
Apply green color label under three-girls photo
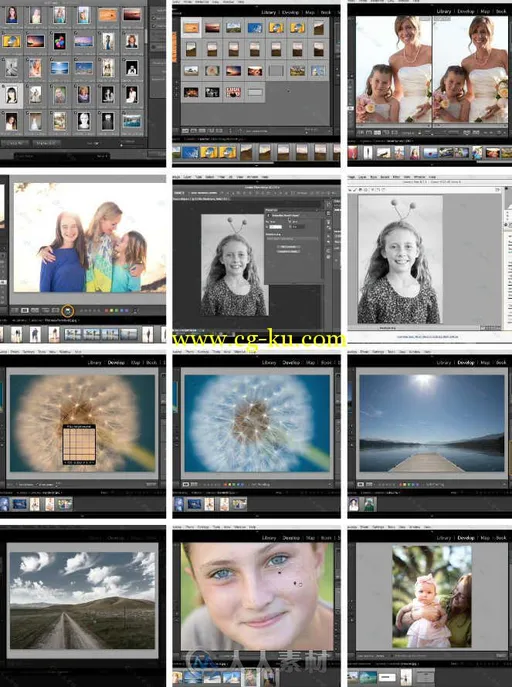116,311
